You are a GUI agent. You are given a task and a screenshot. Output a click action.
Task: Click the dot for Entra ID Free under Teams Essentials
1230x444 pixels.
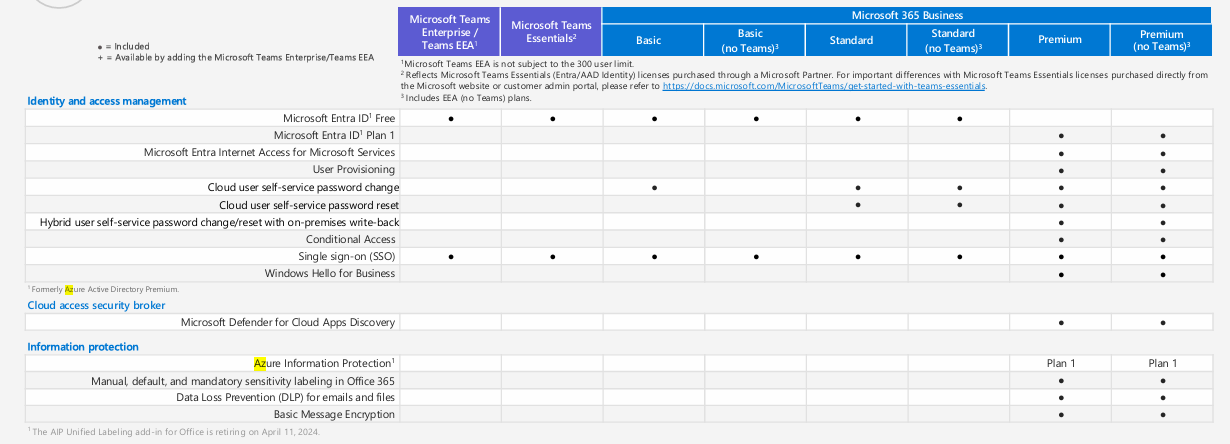[552, 118]
